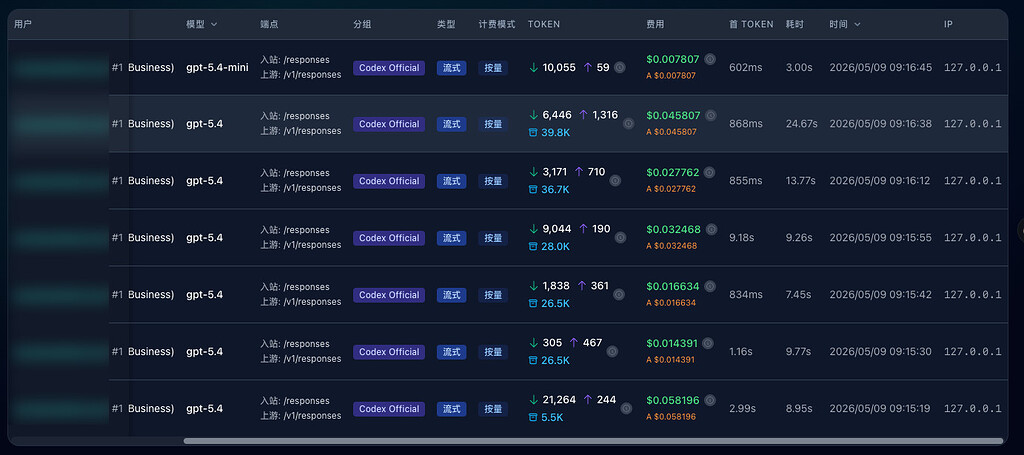The width and height of the screenshot is (1024, 455).
Task: Click the 2.99s first token value
Action: [743, 409]
